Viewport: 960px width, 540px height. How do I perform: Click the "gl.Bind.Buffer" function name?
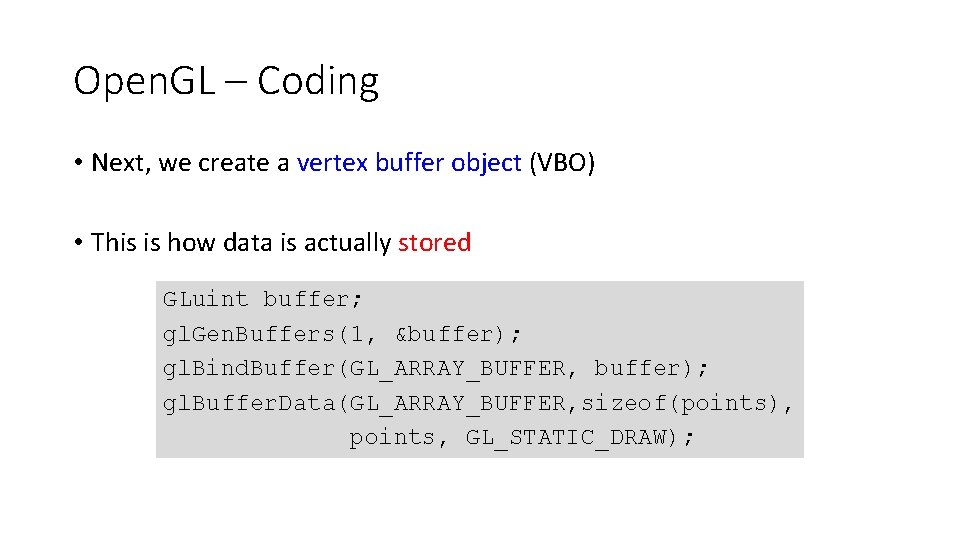251,368
